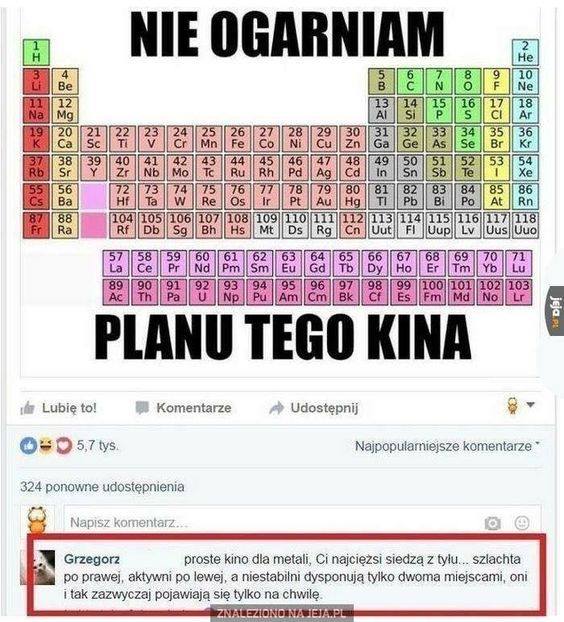Click the blank pink lanthanide placeholder cell
Screen dimensions: 564x622
point(94,196)
